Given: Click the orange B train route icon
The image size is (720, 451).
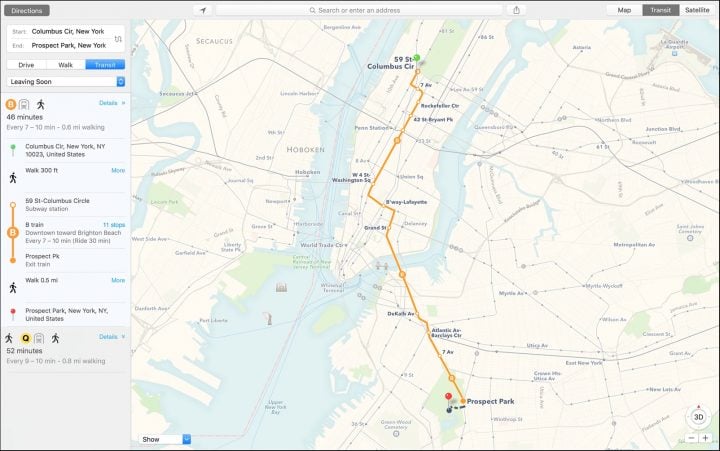Looking at the screenshot, I should (x=11, y=104).
